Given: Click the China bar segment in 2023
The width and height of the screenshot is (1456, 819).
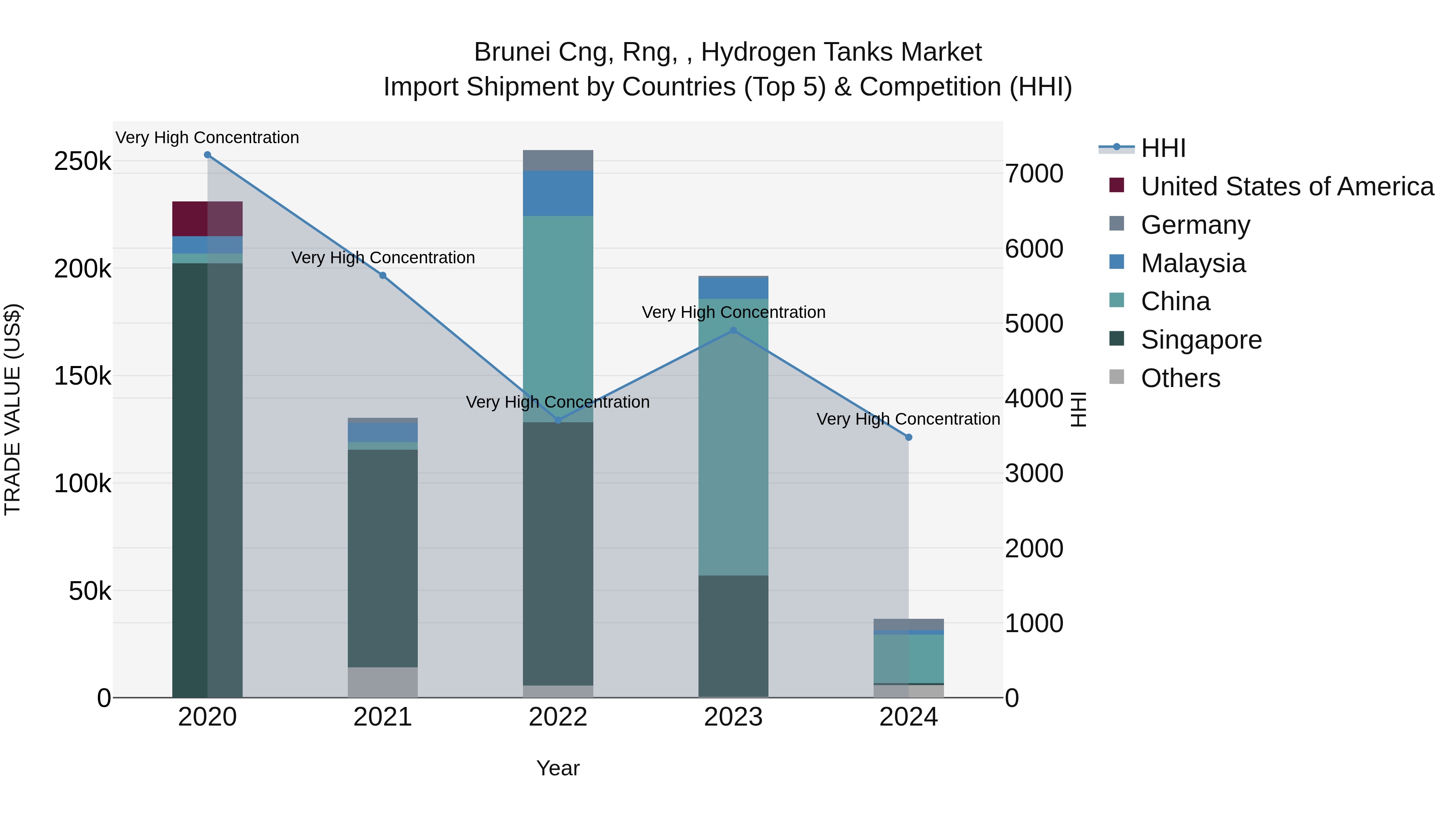Looking at the screenshot, I should pyautogui.click(x=733, y=438).
